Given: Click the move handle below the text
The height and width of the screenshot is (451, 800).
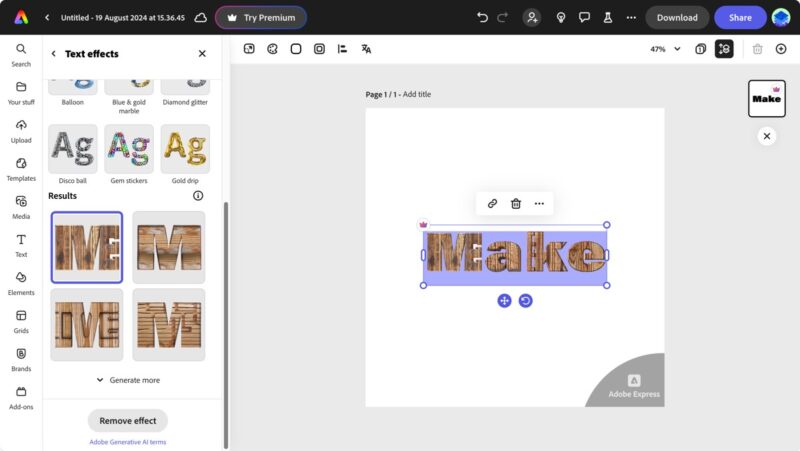Looking at the screenshot, I should [x=504, y=300].
